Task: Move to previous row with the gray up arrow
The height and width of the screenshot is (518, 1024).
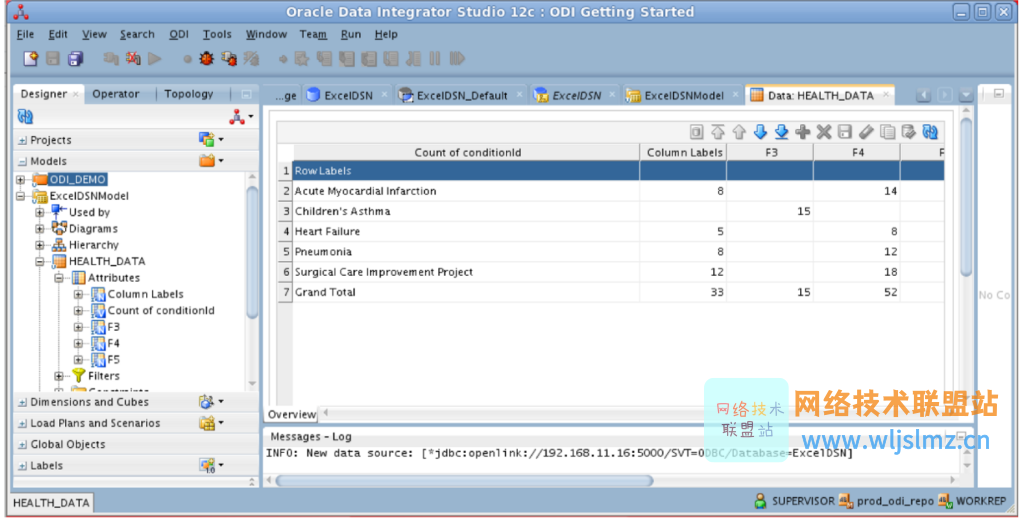Action: (x=739, y=132)
